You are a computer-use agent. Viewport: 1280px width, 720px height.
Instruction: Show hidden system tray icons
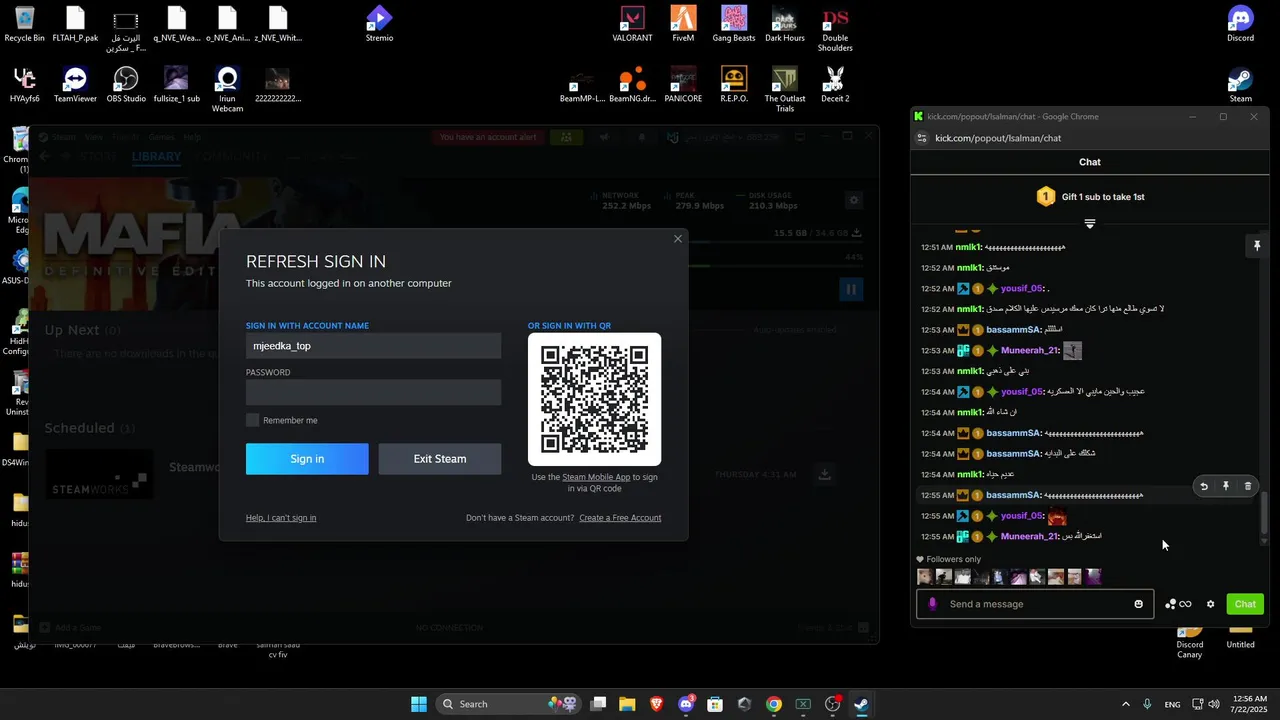1126,704
